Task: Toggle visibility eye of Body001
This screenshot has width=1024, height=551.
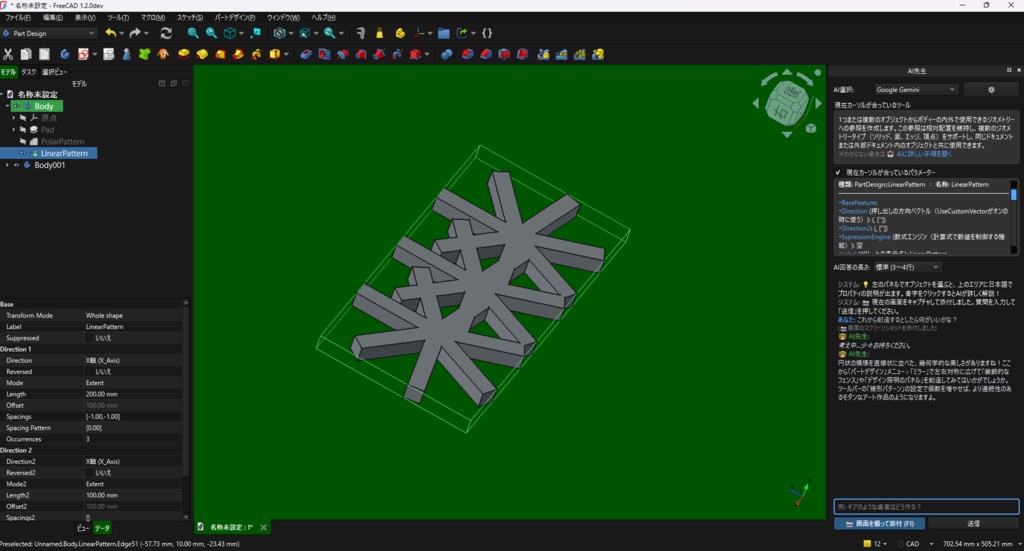Action: pyautogui.click(x=17, y=165)
